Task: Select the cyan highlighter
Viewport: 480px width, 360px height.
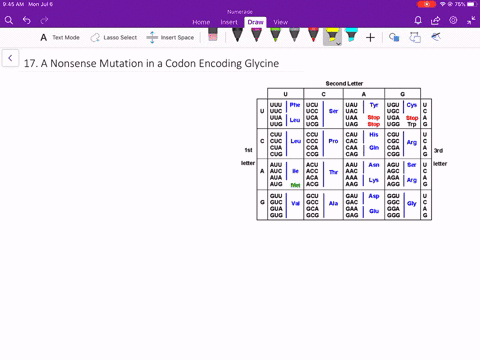Action: pyautogui.click(x=351, y=35)
